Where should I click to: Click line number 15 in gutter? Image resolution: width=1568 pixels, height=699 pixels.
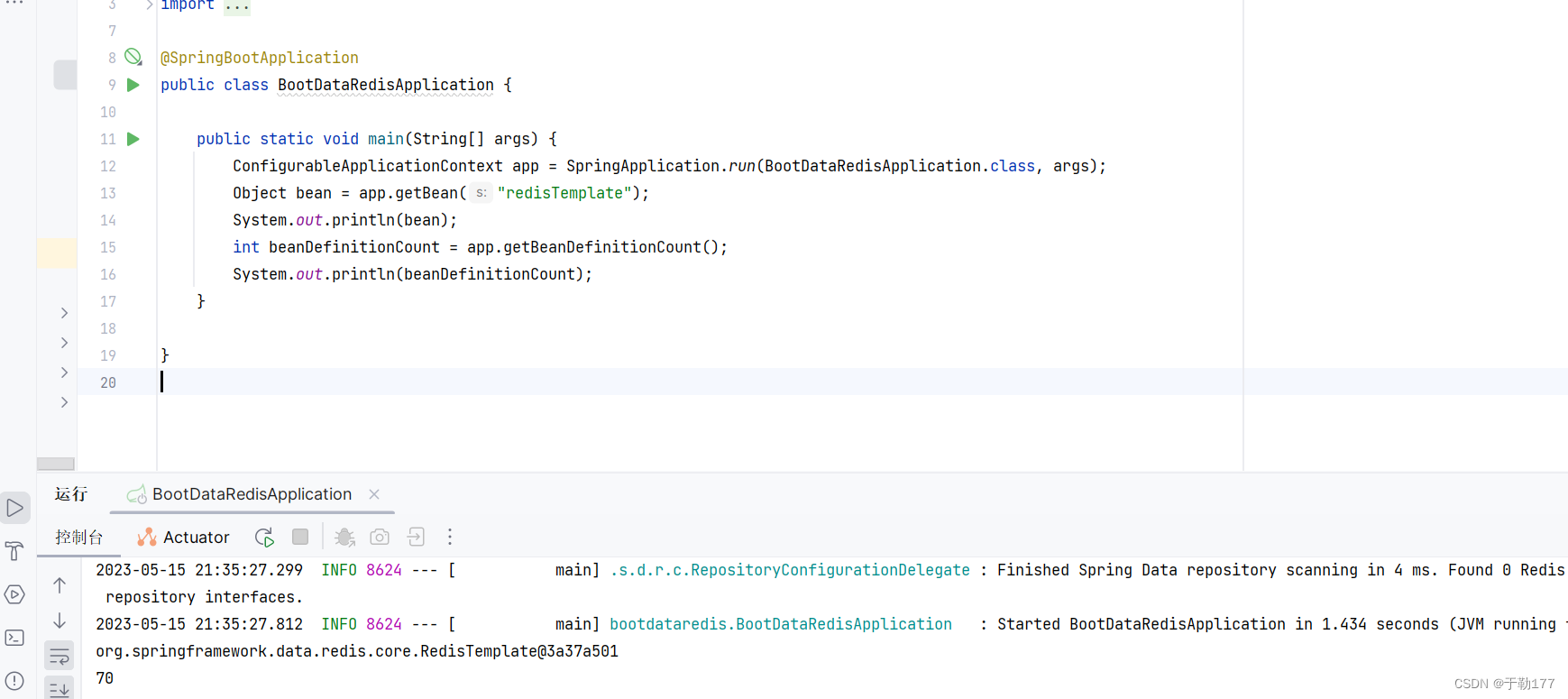click(108, 247)
